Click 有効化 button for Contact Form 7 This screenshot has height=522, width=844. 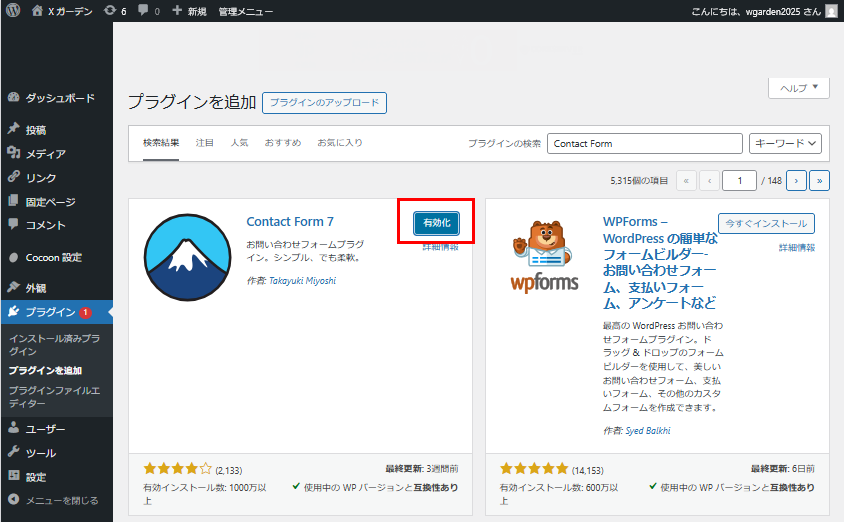pos(437,223)
